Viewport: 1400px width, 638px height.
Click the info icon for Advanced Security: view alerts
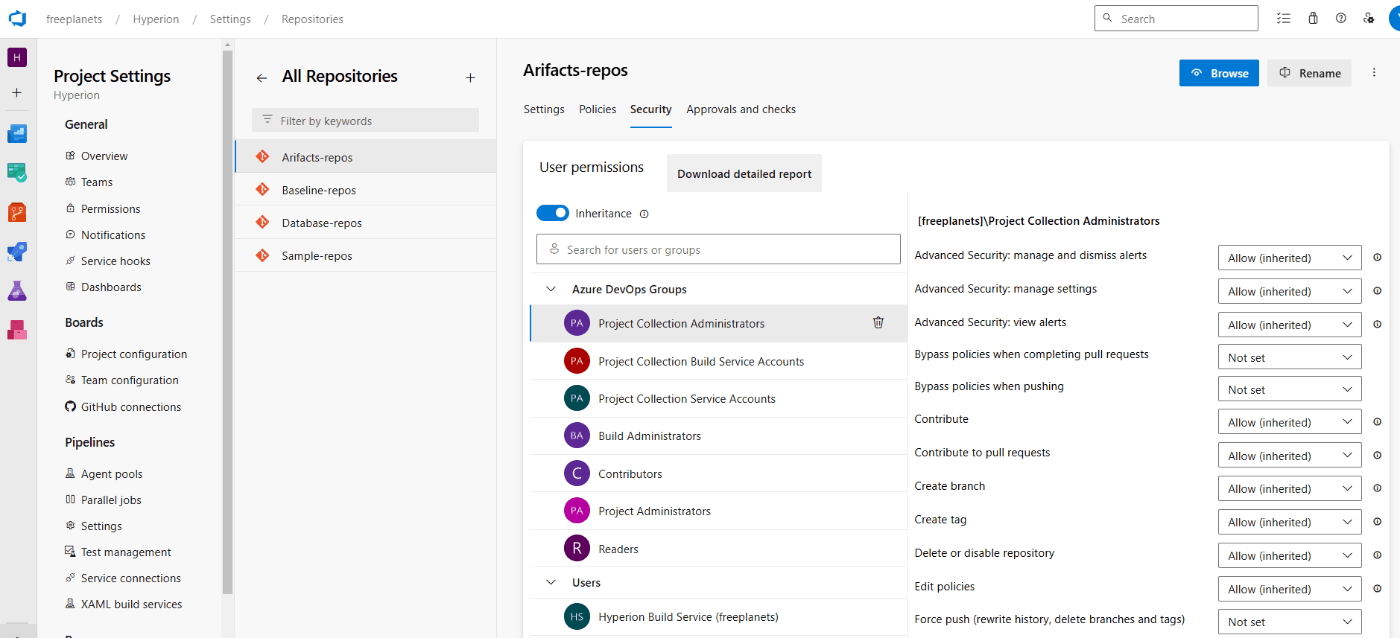pyautogui.click(x=1377, y=324)
